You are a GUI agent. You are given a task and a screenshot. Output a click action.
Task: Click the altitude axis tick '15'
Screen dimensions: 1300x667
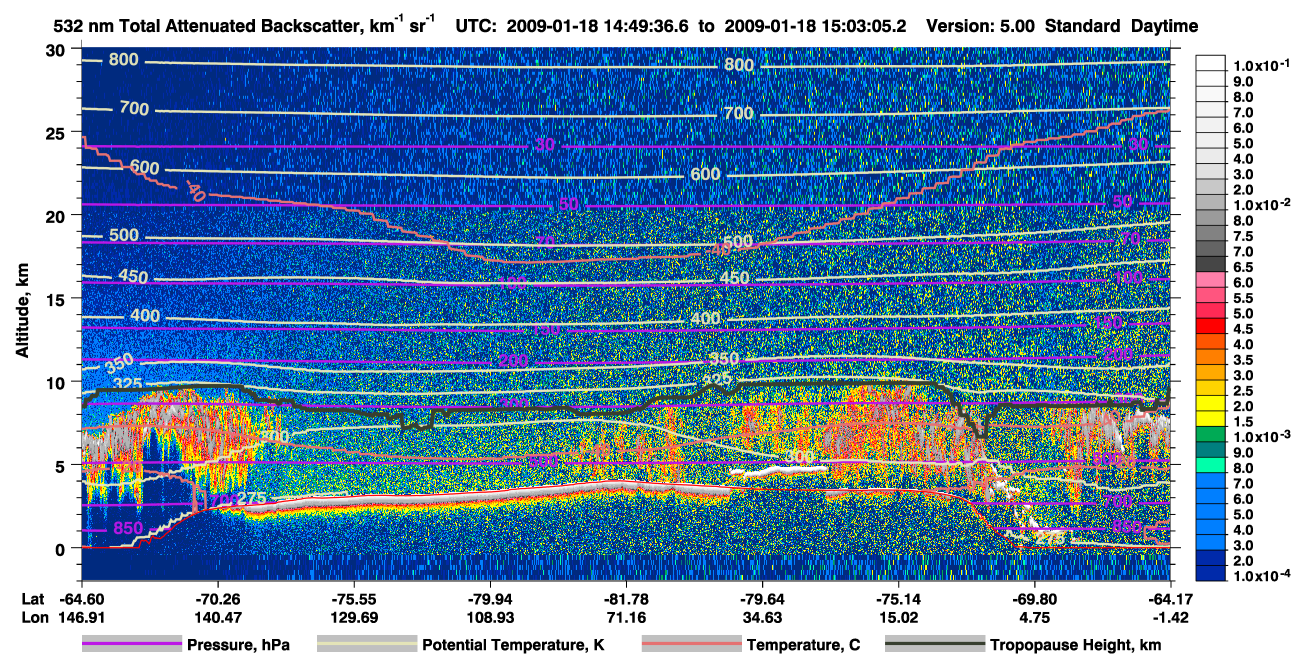click(58, 299)
